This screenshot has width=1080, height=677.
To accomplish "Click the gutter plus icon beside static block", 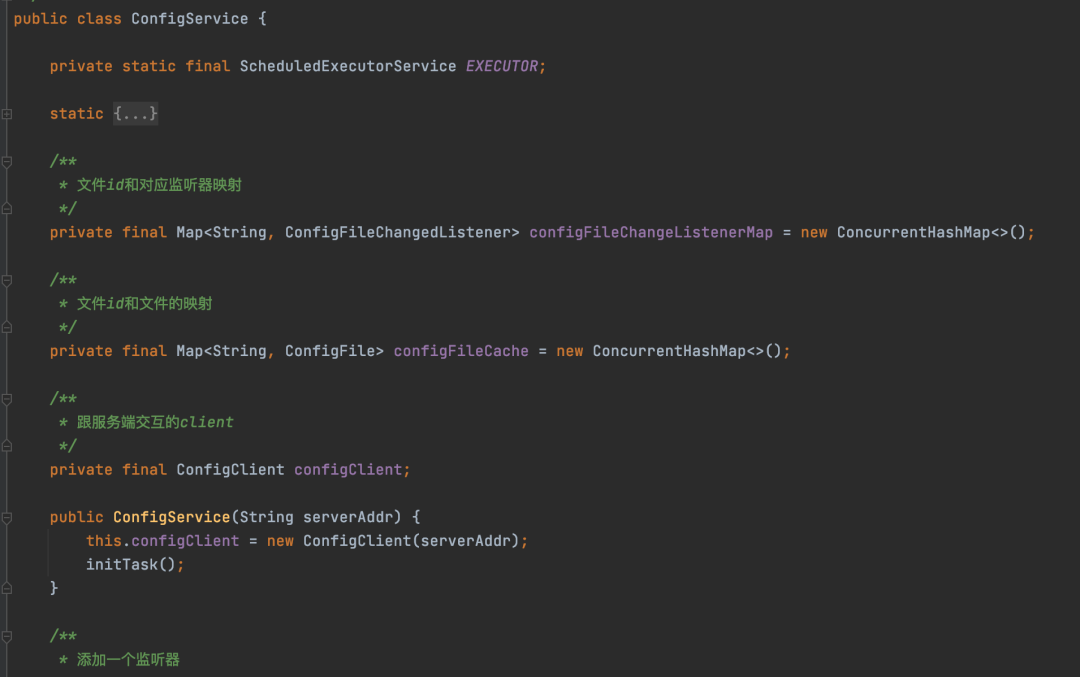I will (7, 114).
